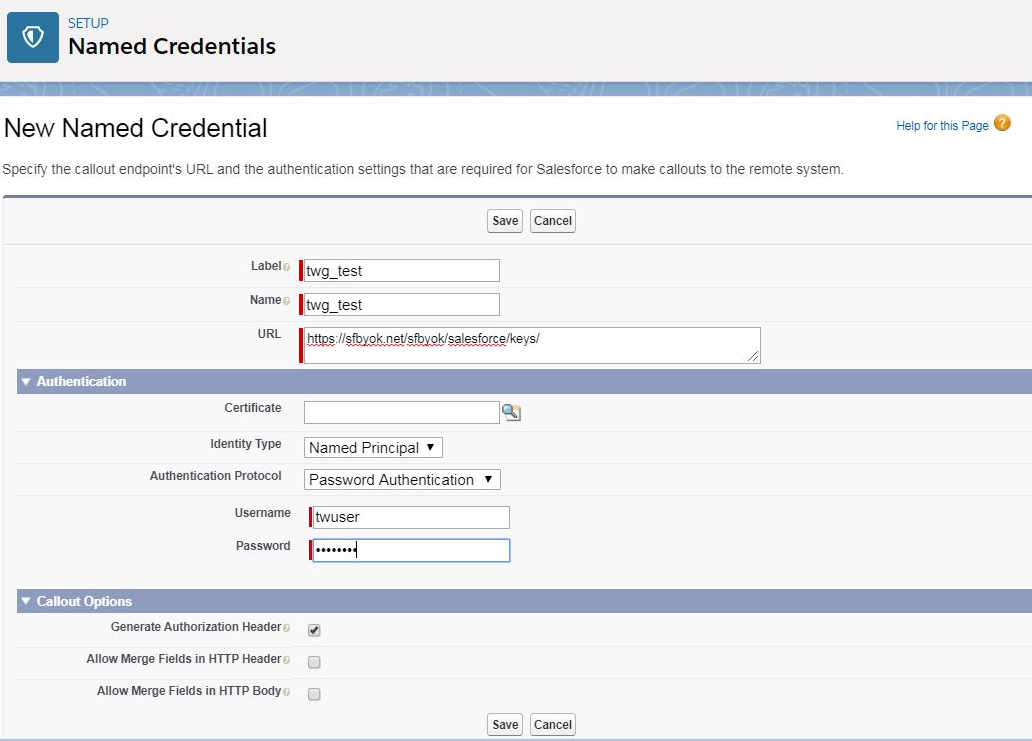Collapse the Callout Options section
This screenshot has width=1032, height=741.
click(x=26, y=602)
